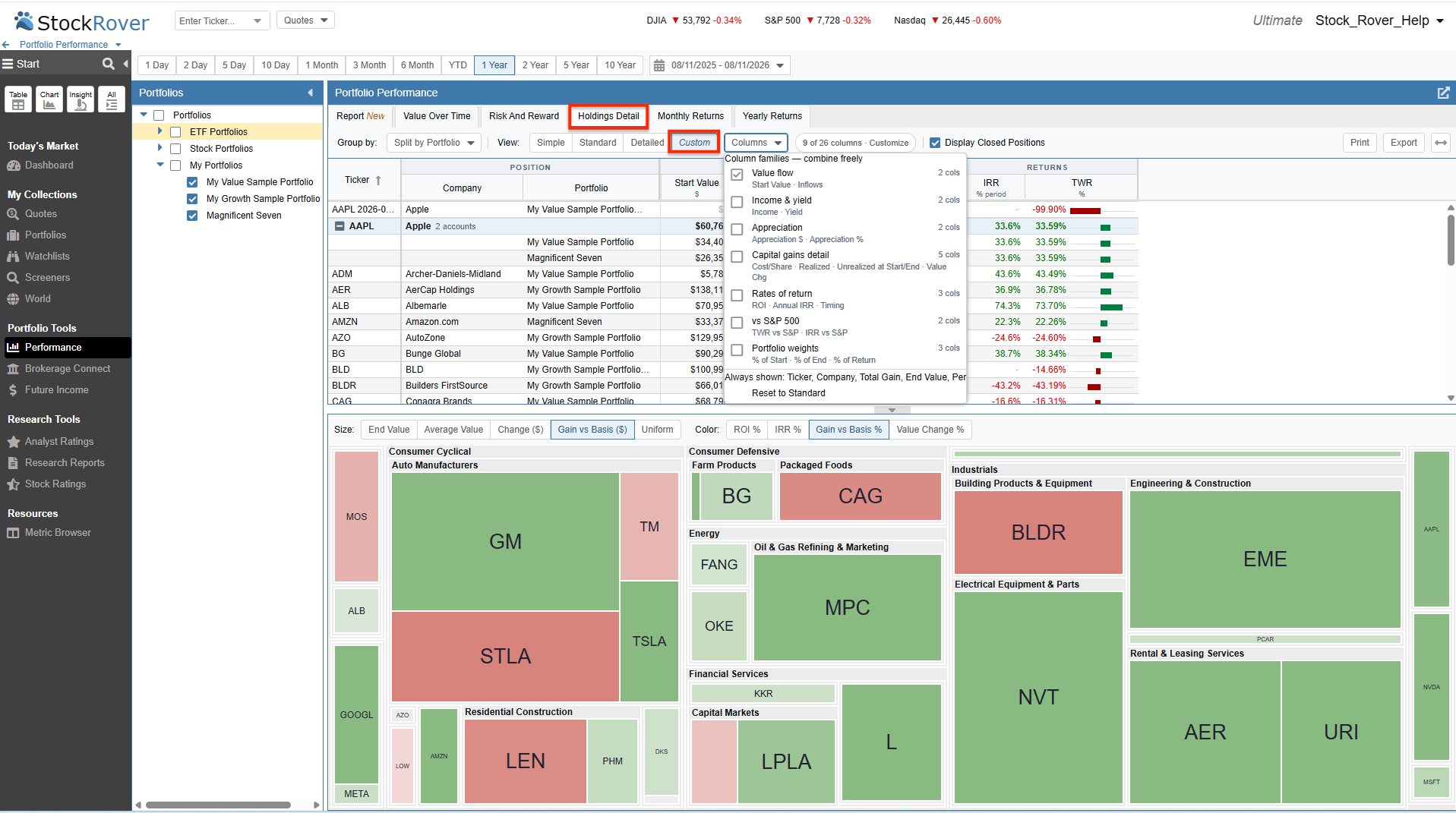Open Research Reports
1456x813 pixels.
(x=64, y=463)
